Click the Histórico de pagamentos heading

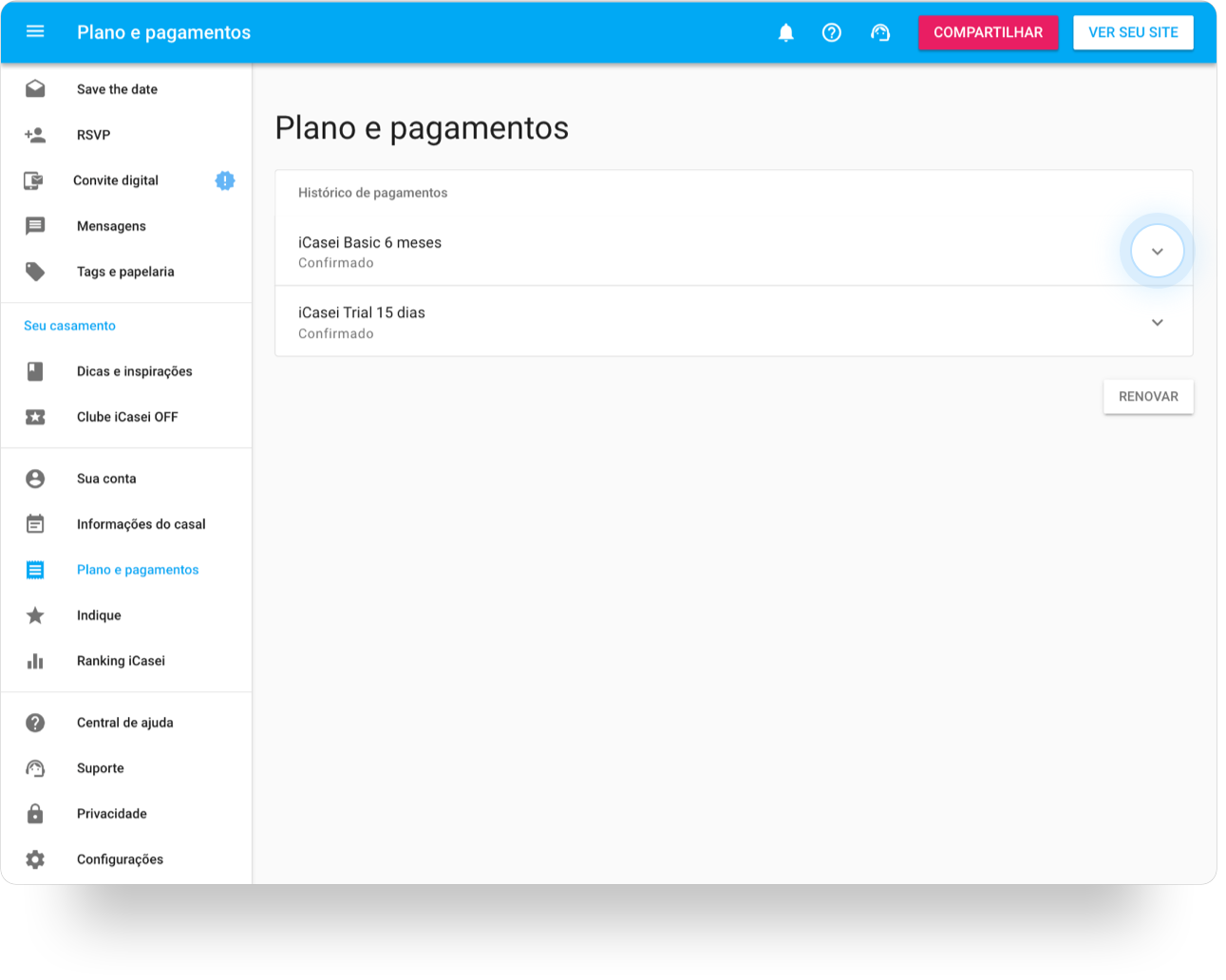[x=372, y=193]
